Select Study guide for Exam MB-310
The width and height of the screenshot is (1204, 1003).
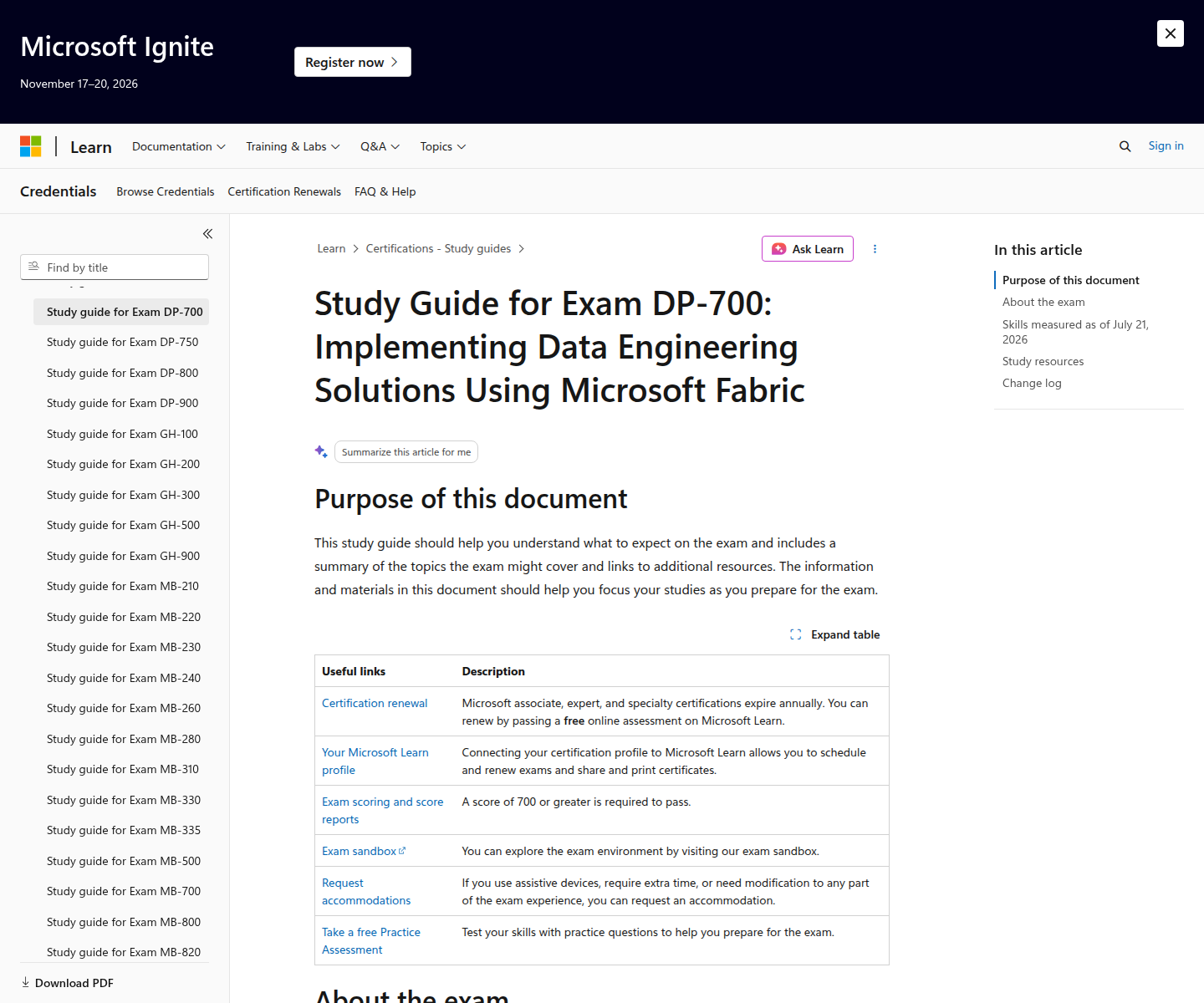122,769
